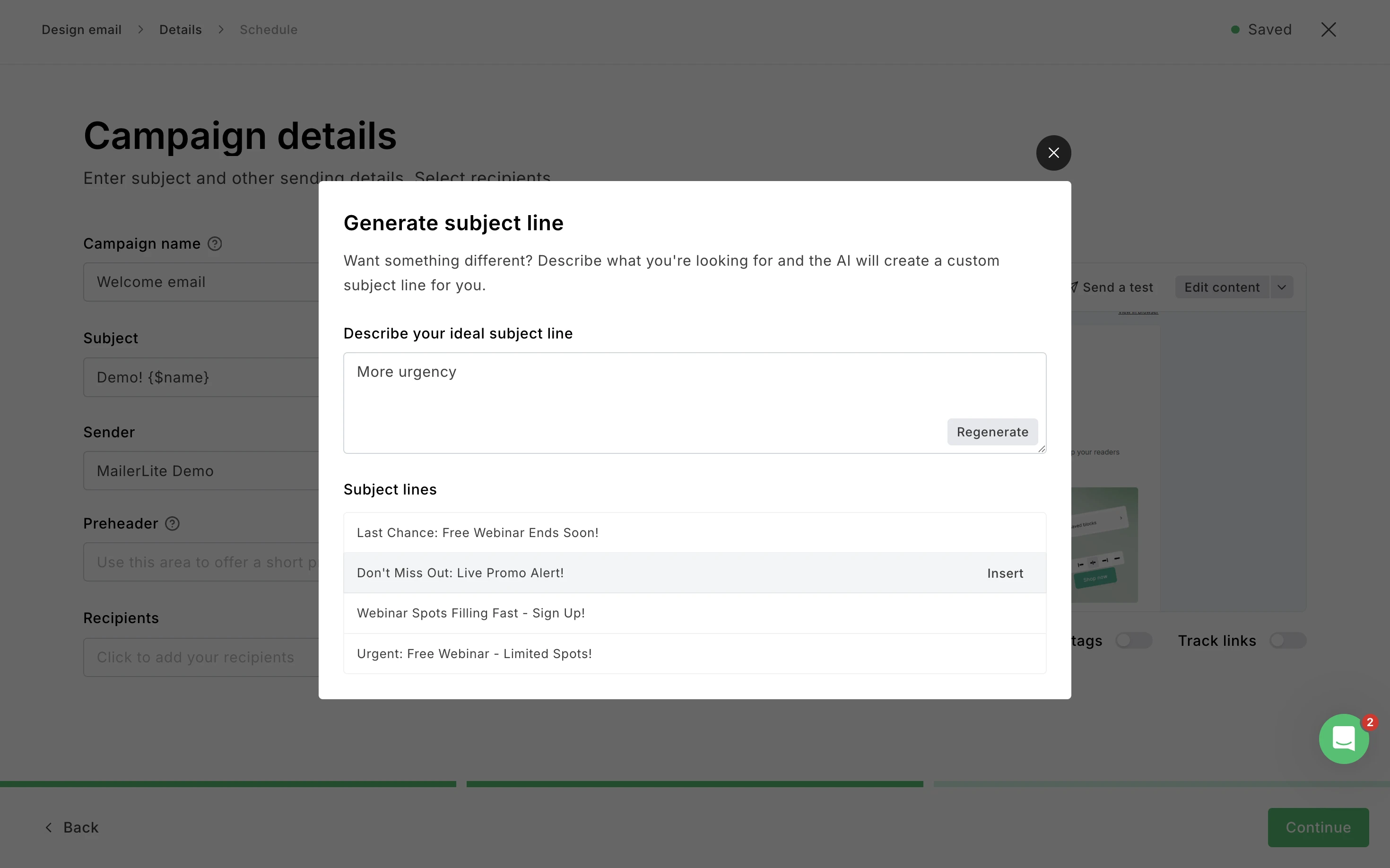Click the Send a test paper-plane icon
Viewport: 1390px width, 868px height.
[x=1074, y=287]
